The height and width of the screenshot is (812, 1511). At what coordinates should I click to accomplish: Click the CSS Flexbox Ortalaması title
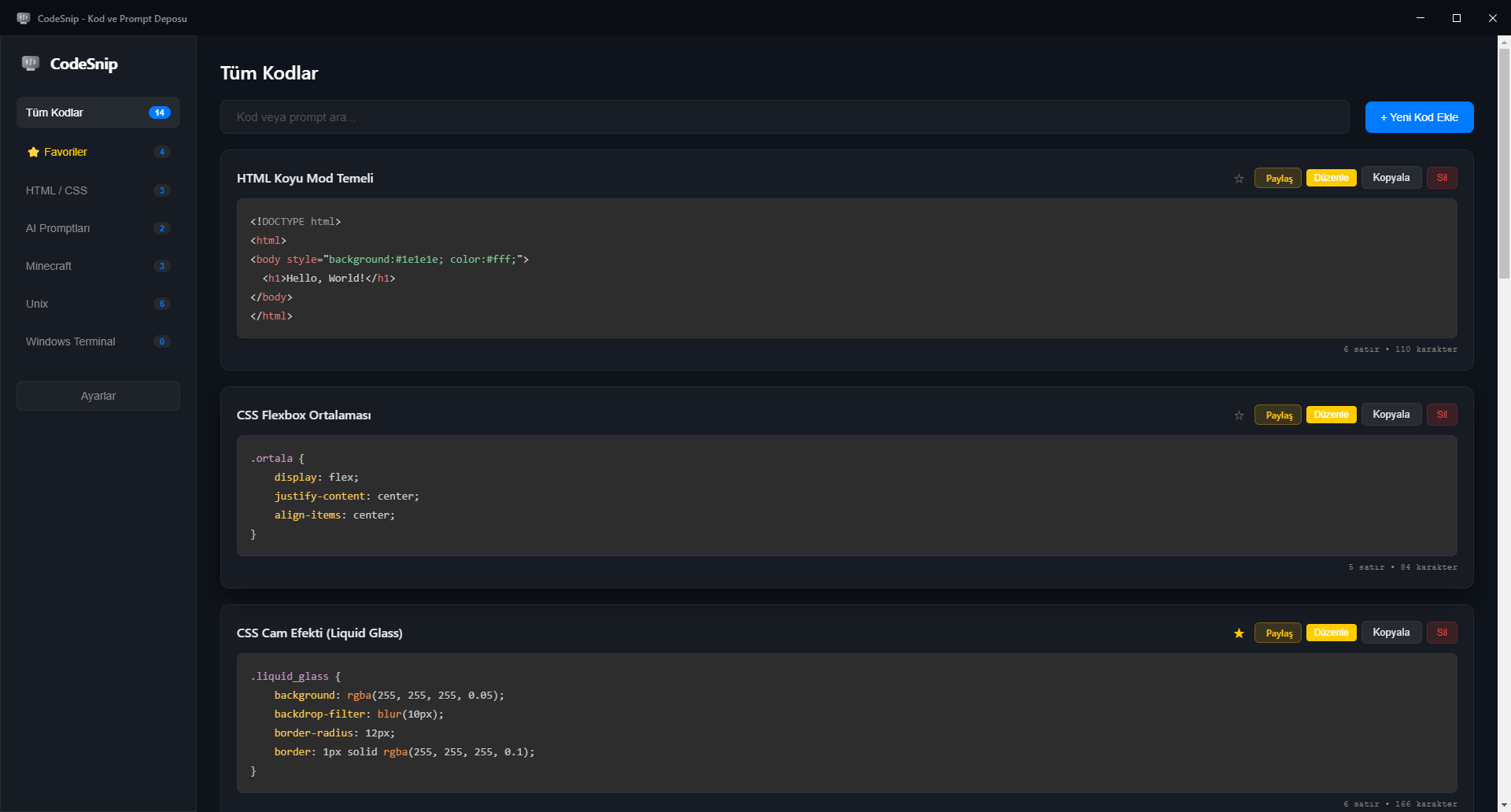(x=304, y=415)
